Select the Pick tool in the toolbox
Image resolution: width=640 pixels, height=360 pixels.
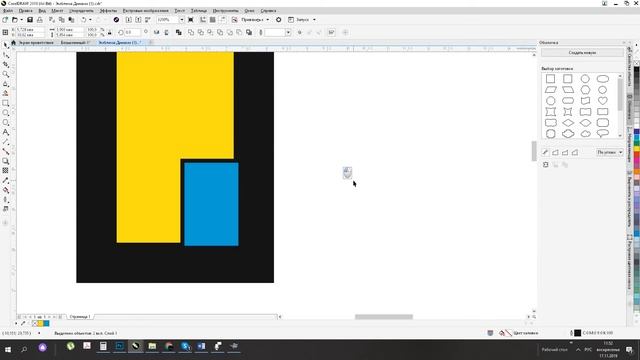(5, 45)
